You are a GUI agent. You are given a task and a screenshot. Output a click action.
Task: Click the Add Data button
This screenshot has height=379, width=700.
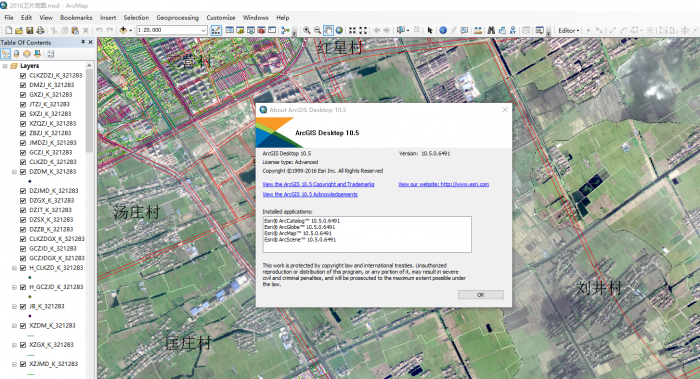coord(123,30)
